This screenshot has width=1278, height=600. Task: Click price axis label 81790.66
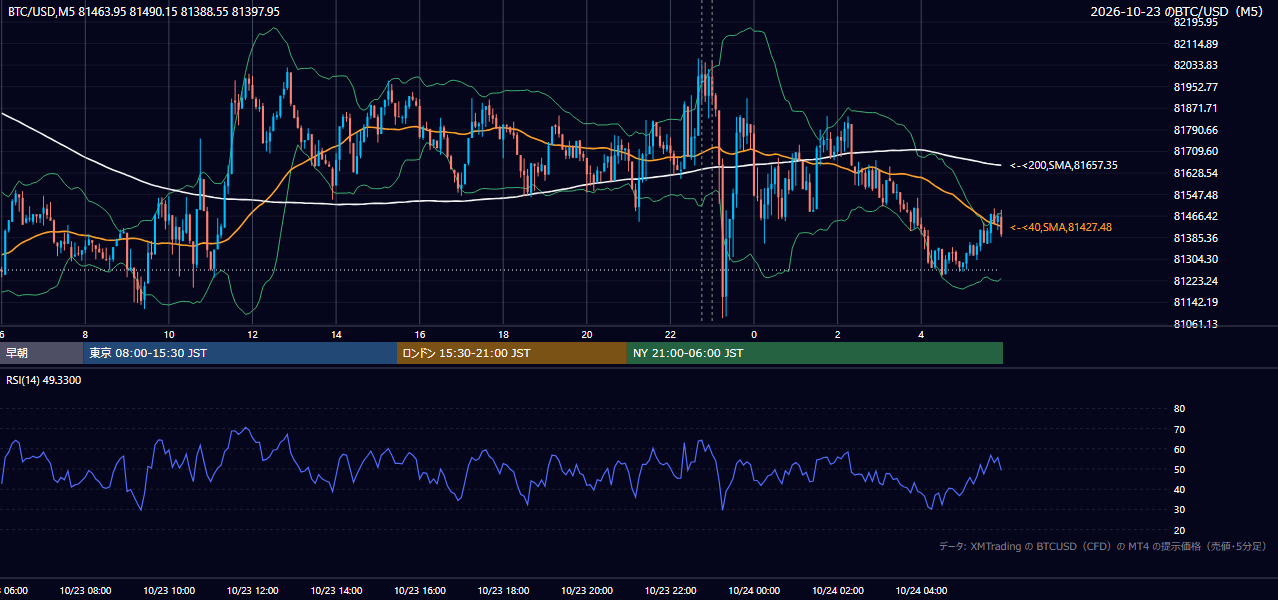[x=1196, y=130]
